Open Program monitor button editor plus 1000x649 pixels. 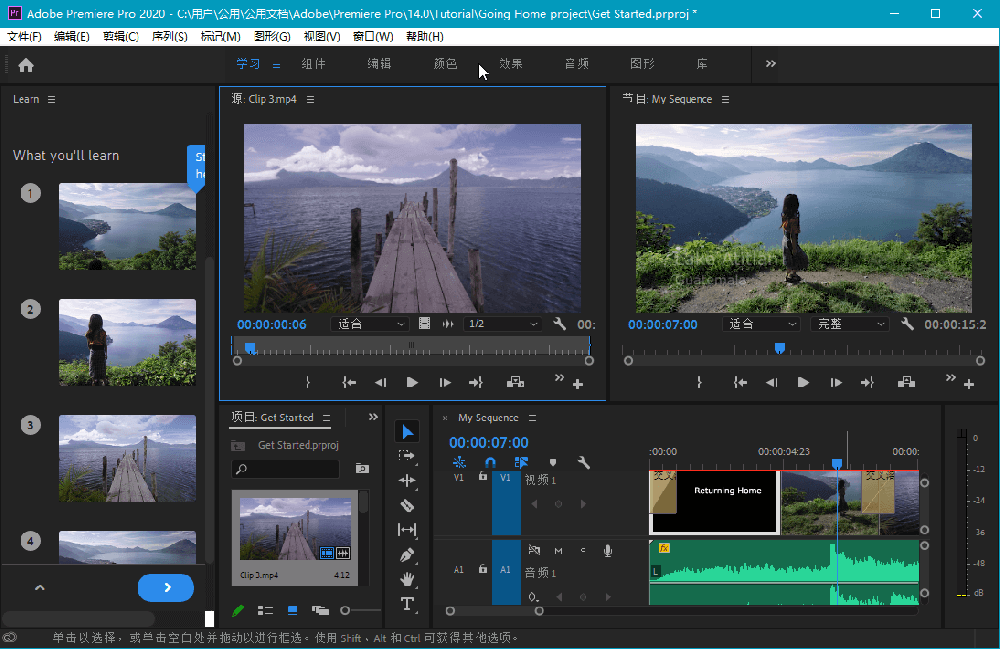[969, 384]
